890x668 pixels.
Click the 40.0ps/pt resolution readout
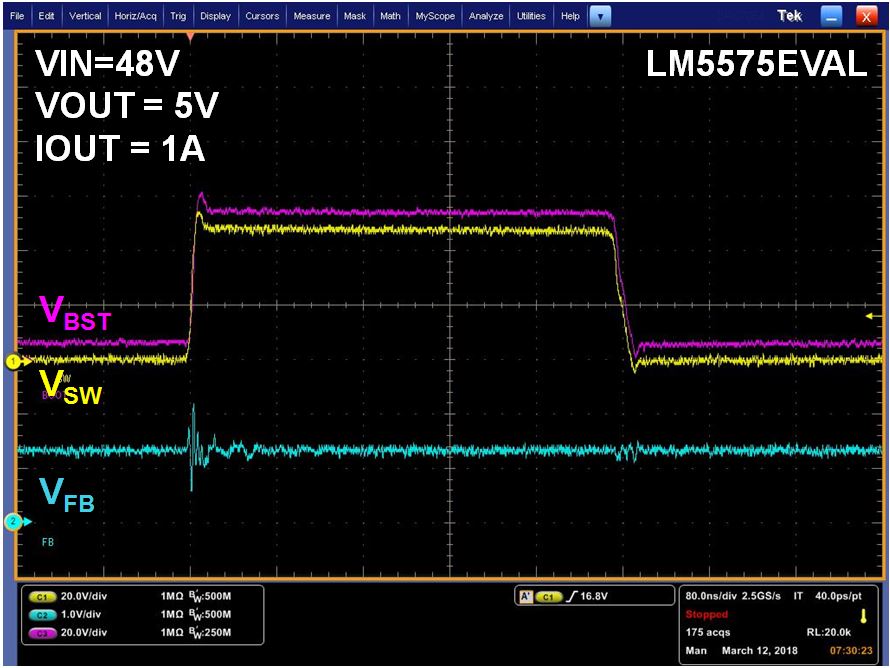tap(838, 596)
